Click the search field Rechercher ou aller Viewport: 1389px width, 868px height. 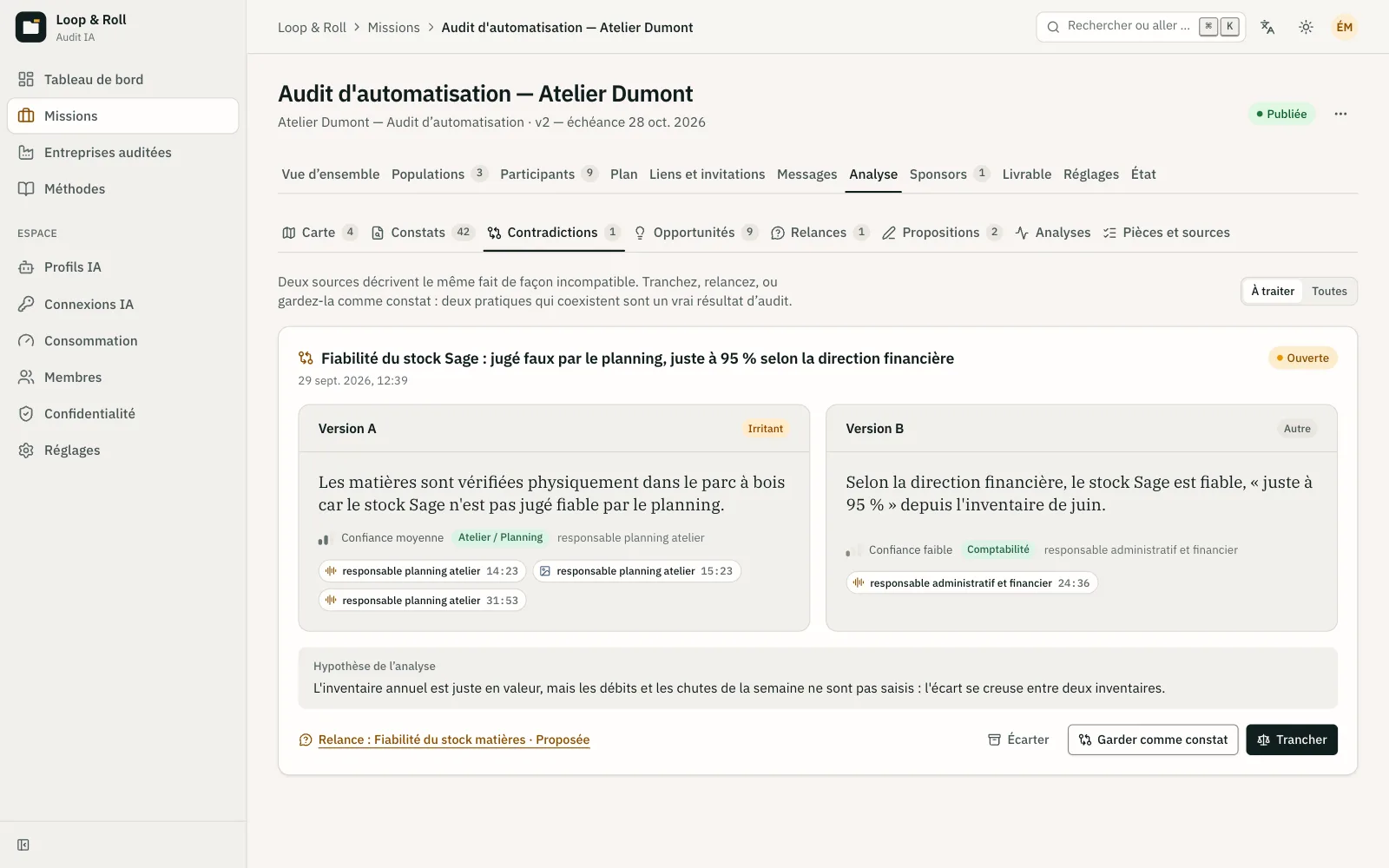pyautogui.click(x=1141, y=27)
